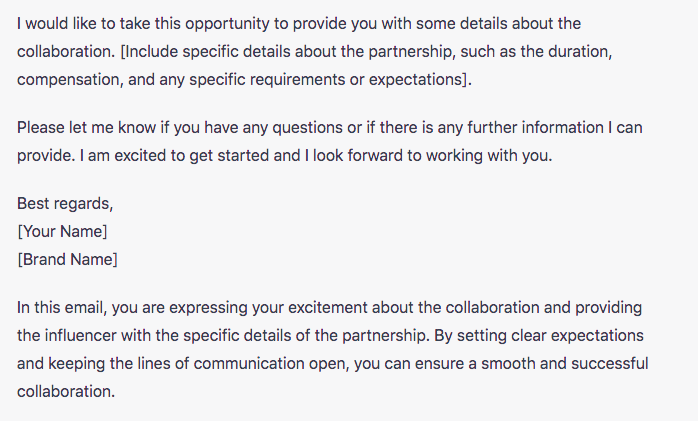Click 'In this email,' opening the summary
Image resolution: width=698 pixels, height=421 pixels.
click(62, 308)
